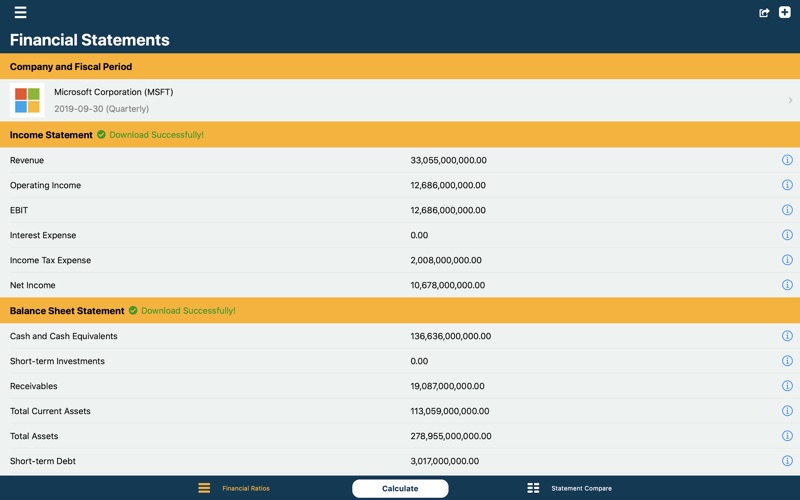Image resolution: width=800 pixels, height=500 pixels.
Task: Show info for Income Tax Expense row
Action: click(787, 260)
